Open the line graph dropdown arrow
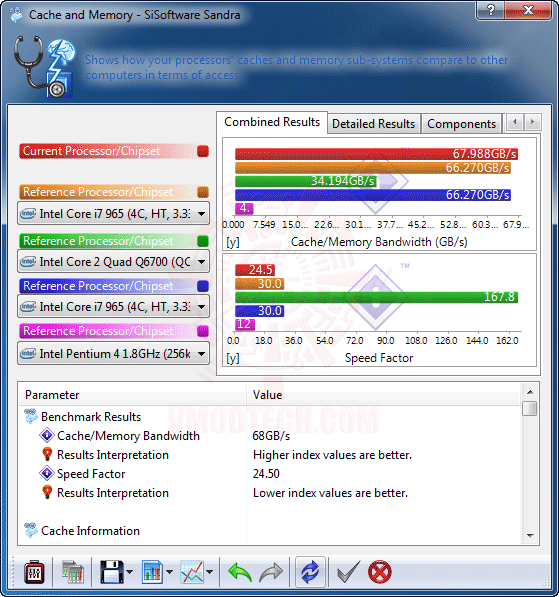The height and width of the screenshot is (597, 559). pos(209,571)
